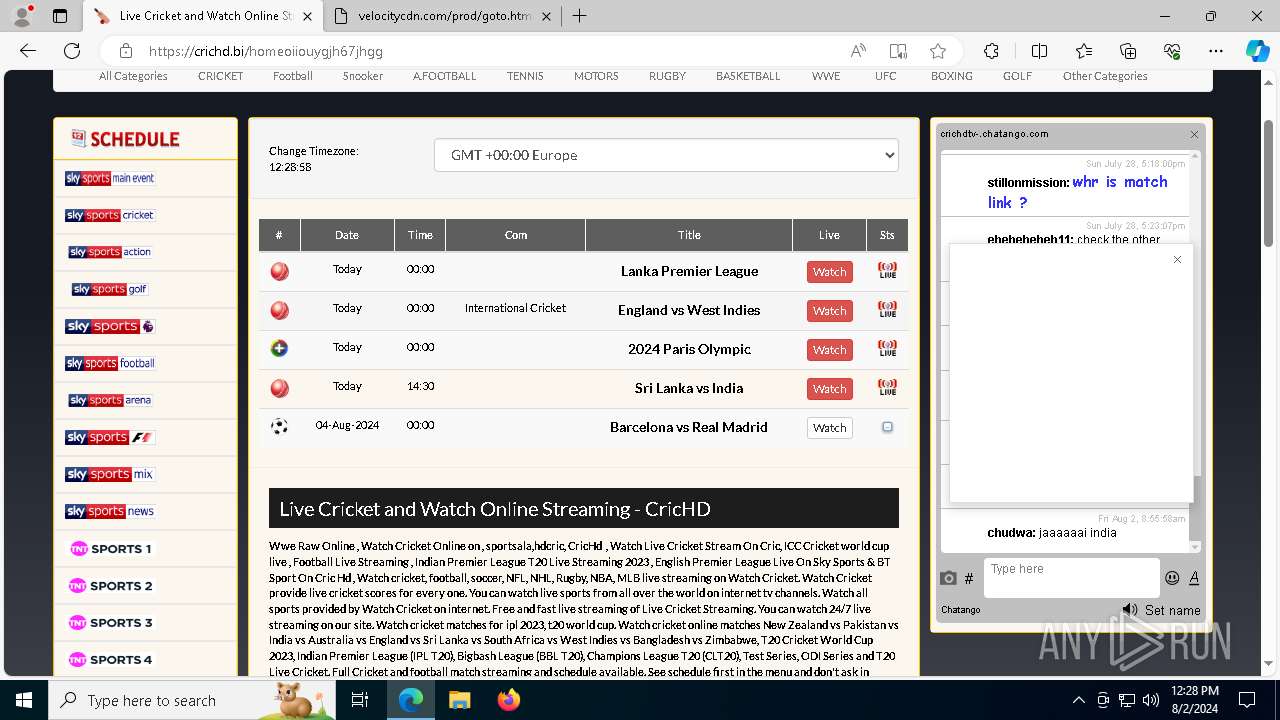This screenshot has height=720, width=1280.
Task: Select the All Categories menu item
Action: [133, 76]
